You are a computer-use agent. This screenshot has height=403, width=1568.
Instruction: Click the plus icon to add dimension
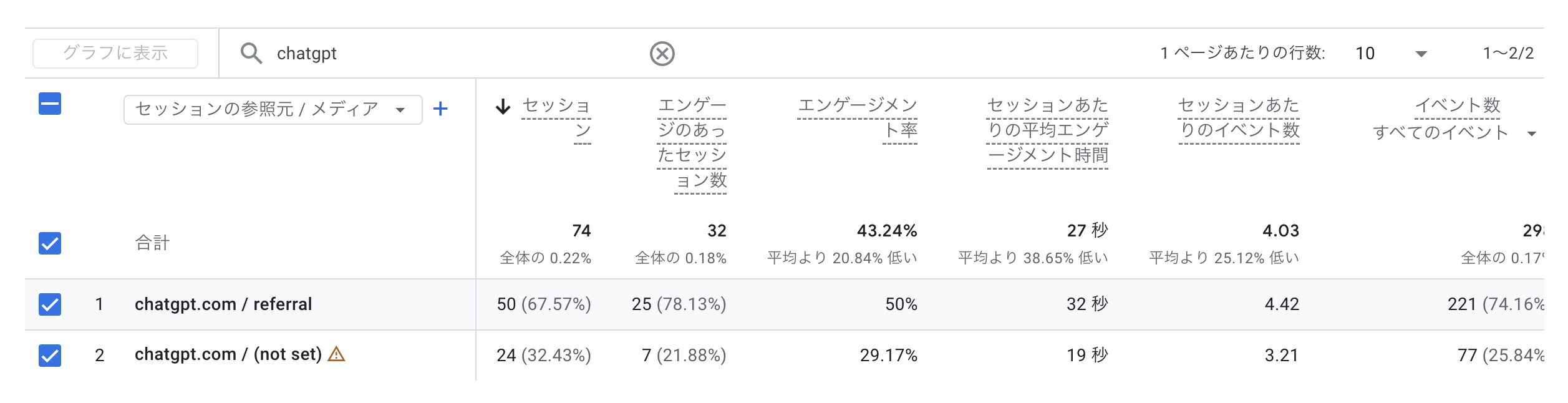(440, 109)
